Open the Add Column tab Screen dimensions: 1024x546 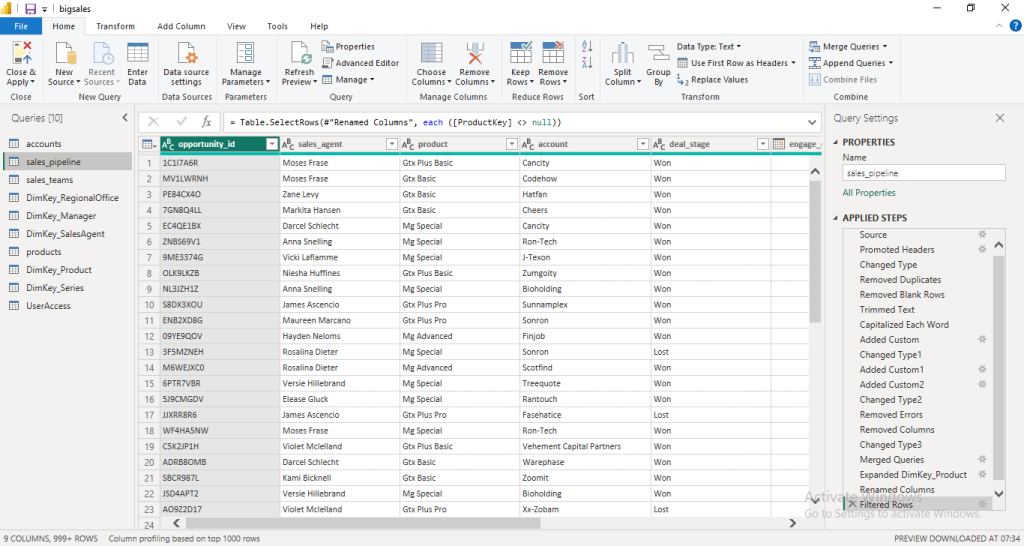click(x=181, y=26)
